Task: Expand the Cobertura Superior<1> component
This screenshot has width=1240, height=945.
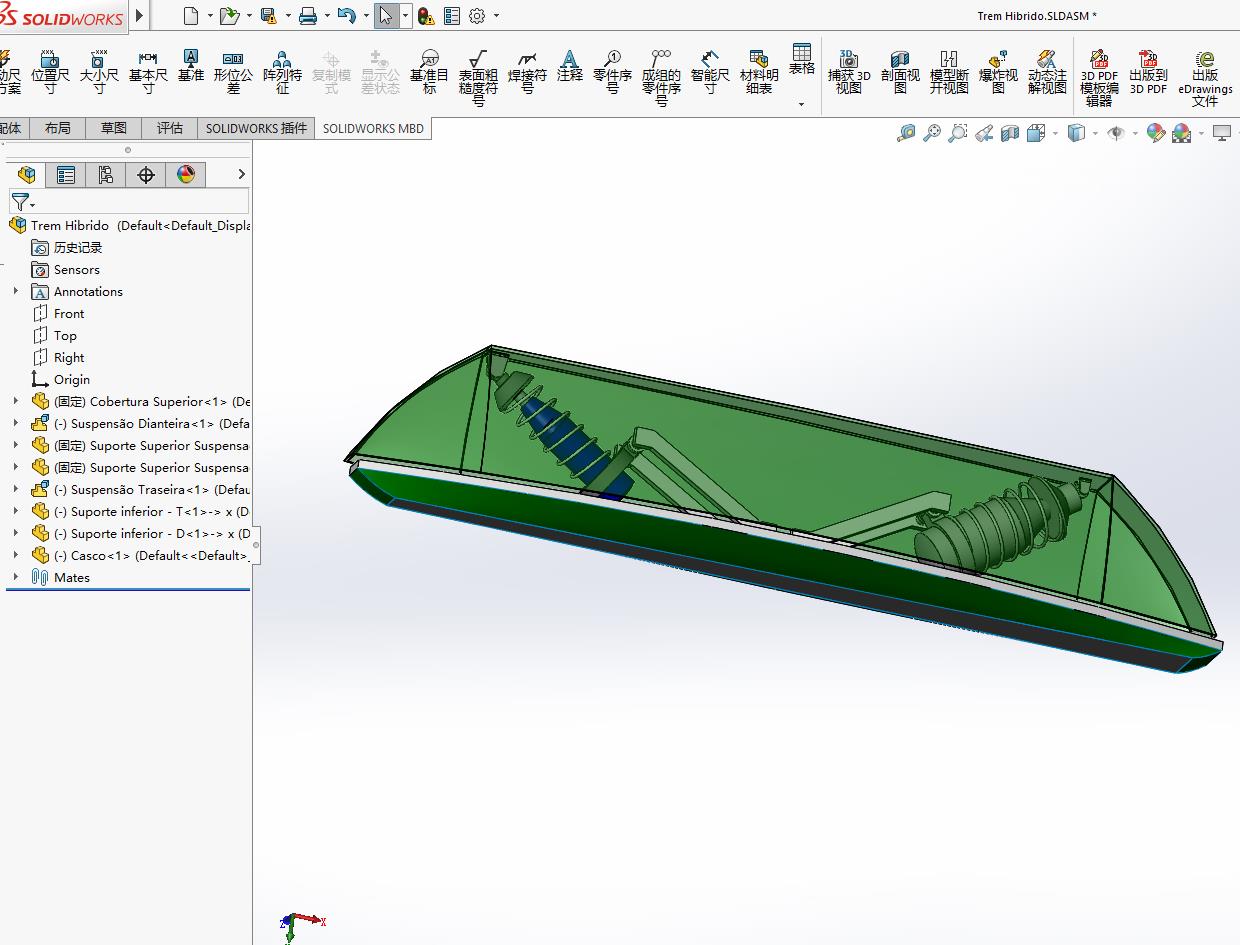Action: 15,401
